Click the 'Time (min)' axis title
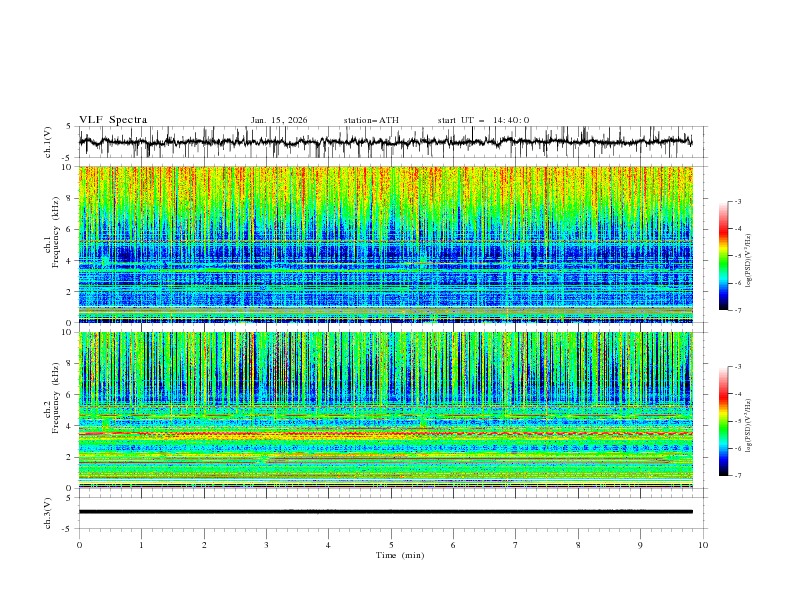The width and height of the screenshot is (792, 612). pos(400,555)
